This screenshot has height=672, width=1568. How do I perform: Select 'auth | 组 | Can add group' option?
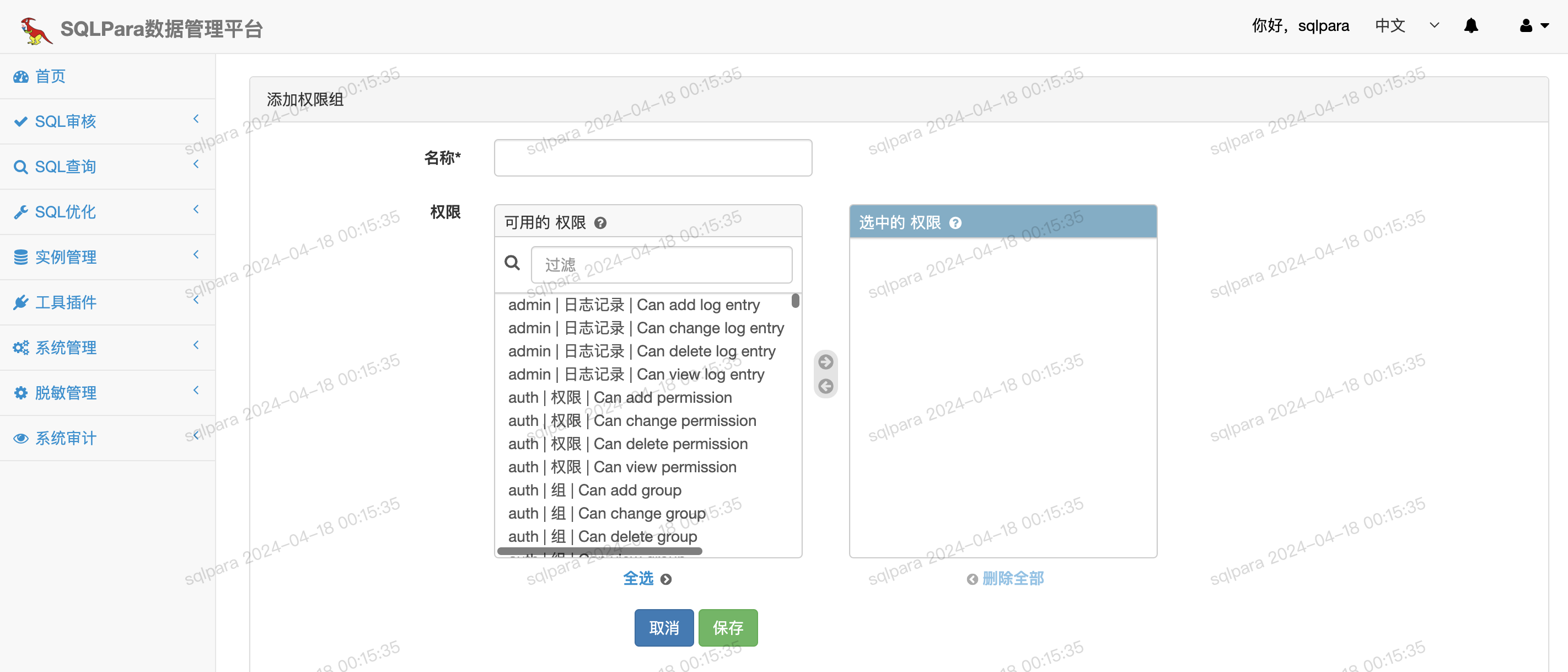pos(594,490)
